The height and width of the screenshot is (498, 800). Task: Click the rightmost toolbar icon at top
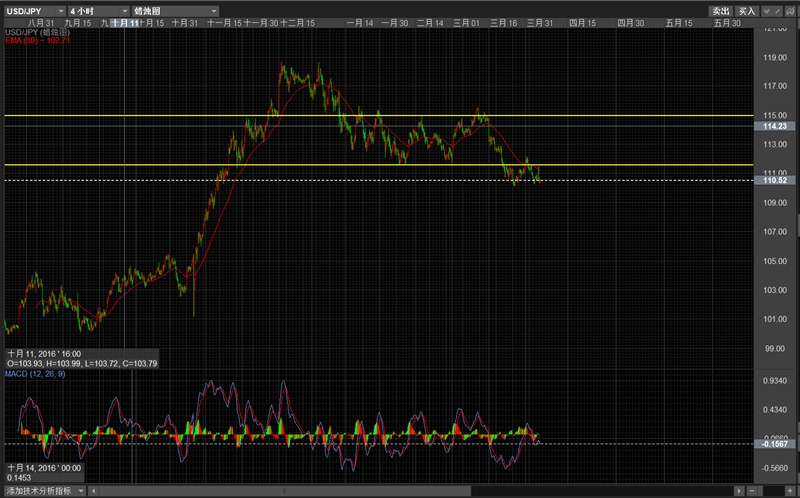pyautogui.click(x=790, y=11)
